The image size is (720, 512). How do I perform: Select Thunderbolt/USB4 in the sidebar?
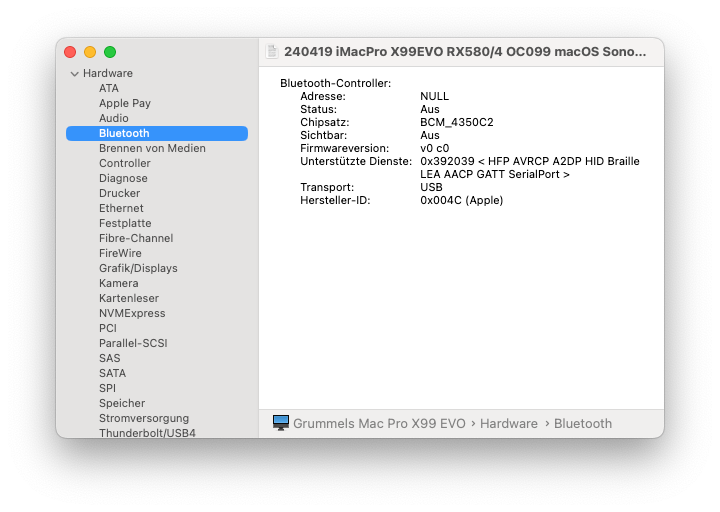point(147,433)
